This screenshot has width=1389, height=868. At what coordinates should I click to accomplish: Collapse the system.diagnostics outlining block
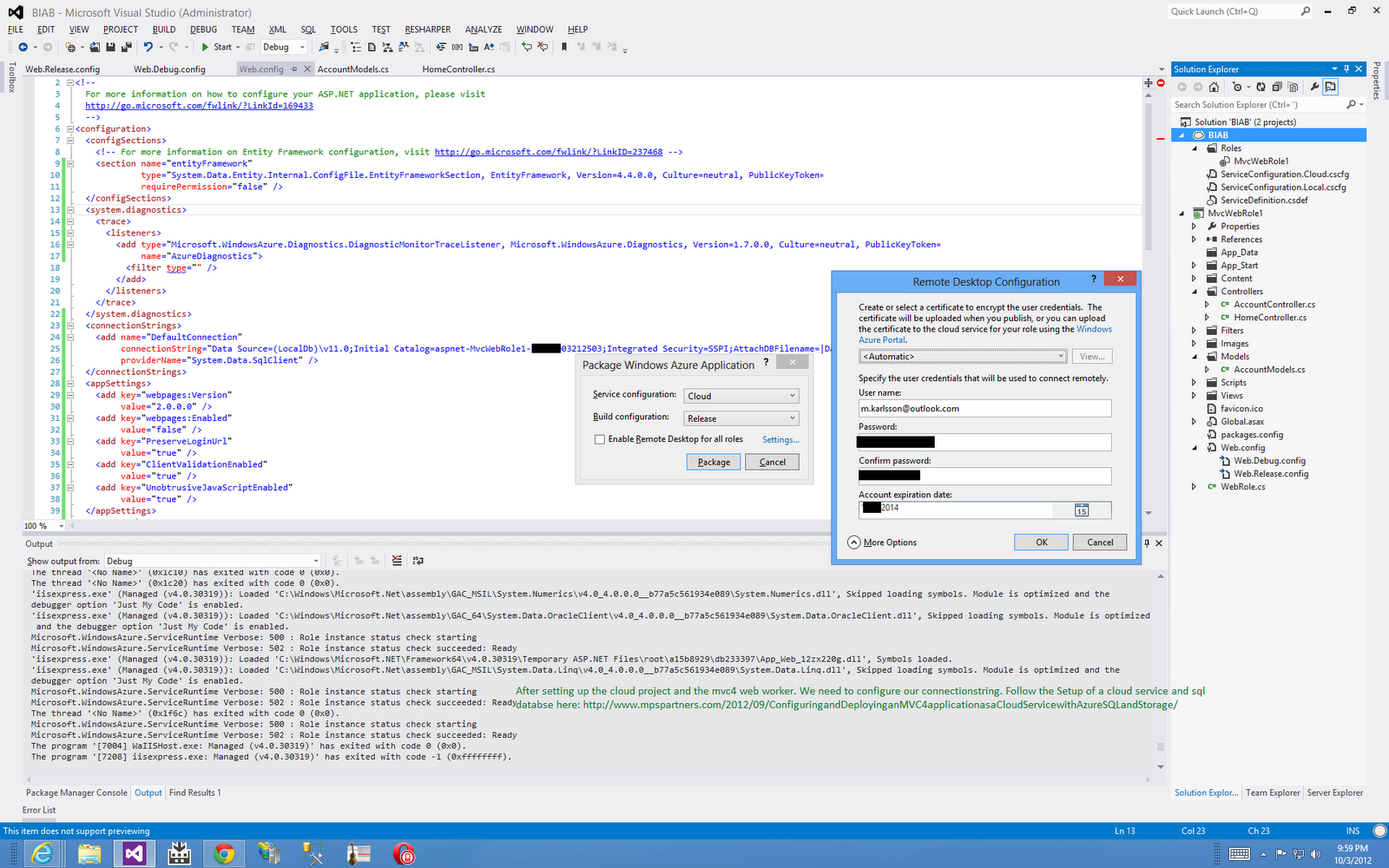click(70, 210)
